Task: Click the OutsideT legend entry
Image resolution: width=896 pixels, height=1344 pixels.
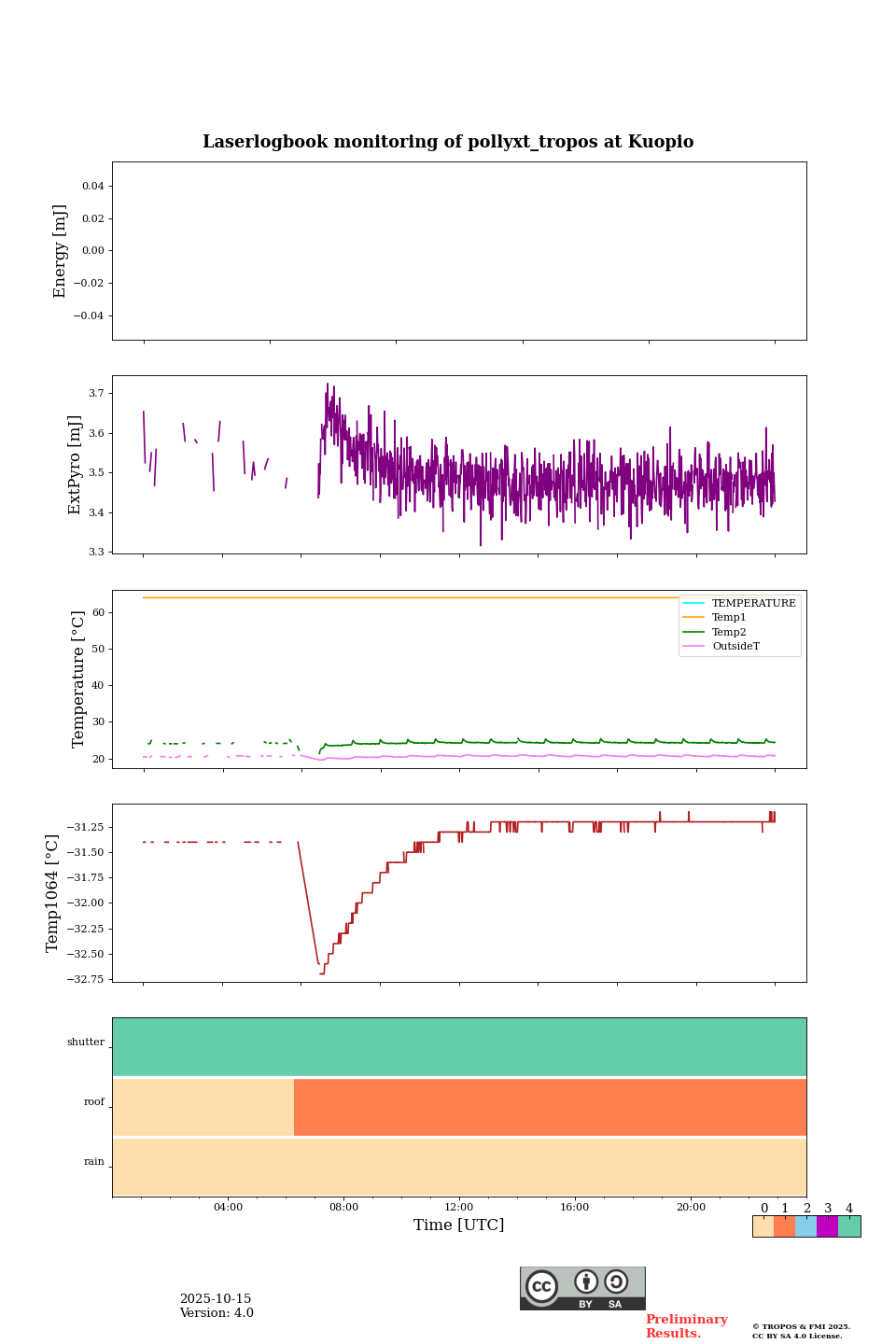Action: [735, 647]
